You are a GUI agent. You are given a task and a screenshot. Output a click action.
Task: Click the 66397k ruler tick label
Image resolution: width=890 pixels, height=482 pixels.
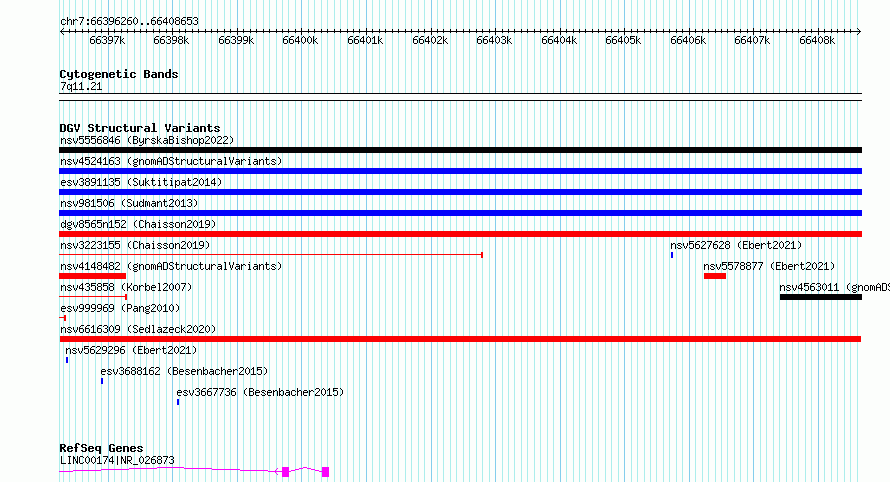pos(107,40)
